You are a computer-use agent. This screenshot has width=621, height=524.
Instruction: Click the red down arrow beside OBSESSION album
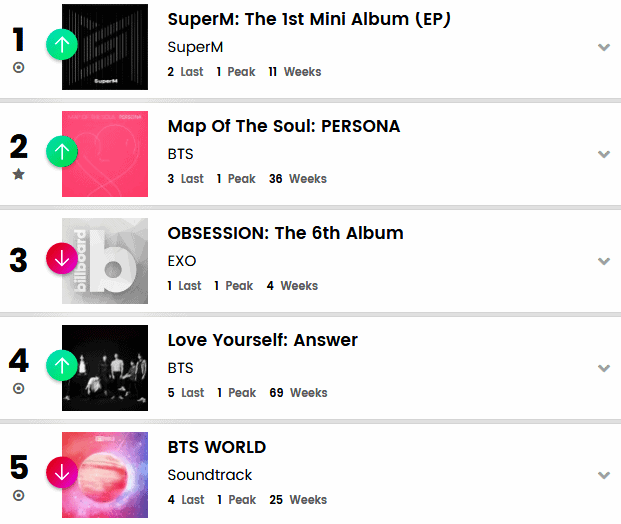point(62,259)
